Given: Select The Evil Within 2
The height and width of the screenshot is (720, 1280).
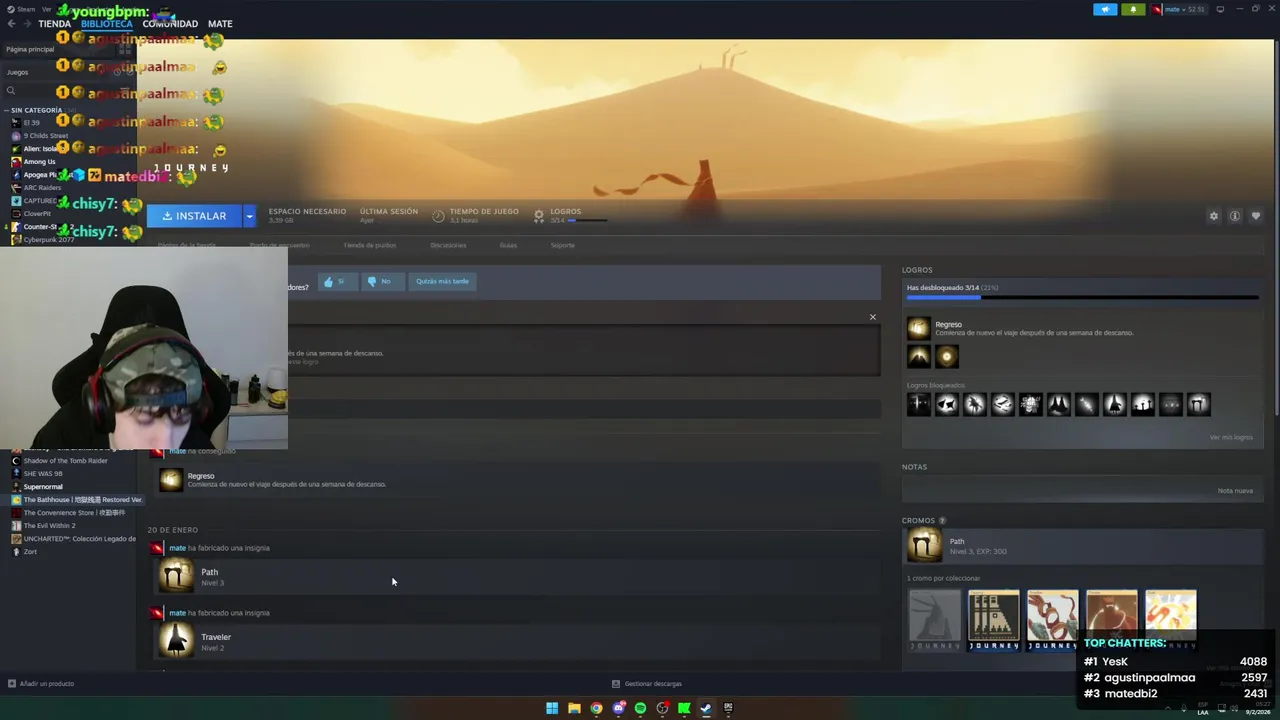Looking at the screenshot, I should [x=49, y=526].
